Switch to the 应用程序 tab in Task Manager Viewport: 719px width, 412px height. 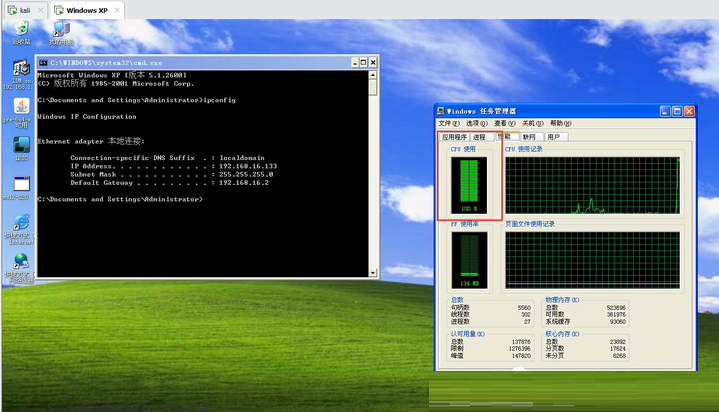coord(454,137)
